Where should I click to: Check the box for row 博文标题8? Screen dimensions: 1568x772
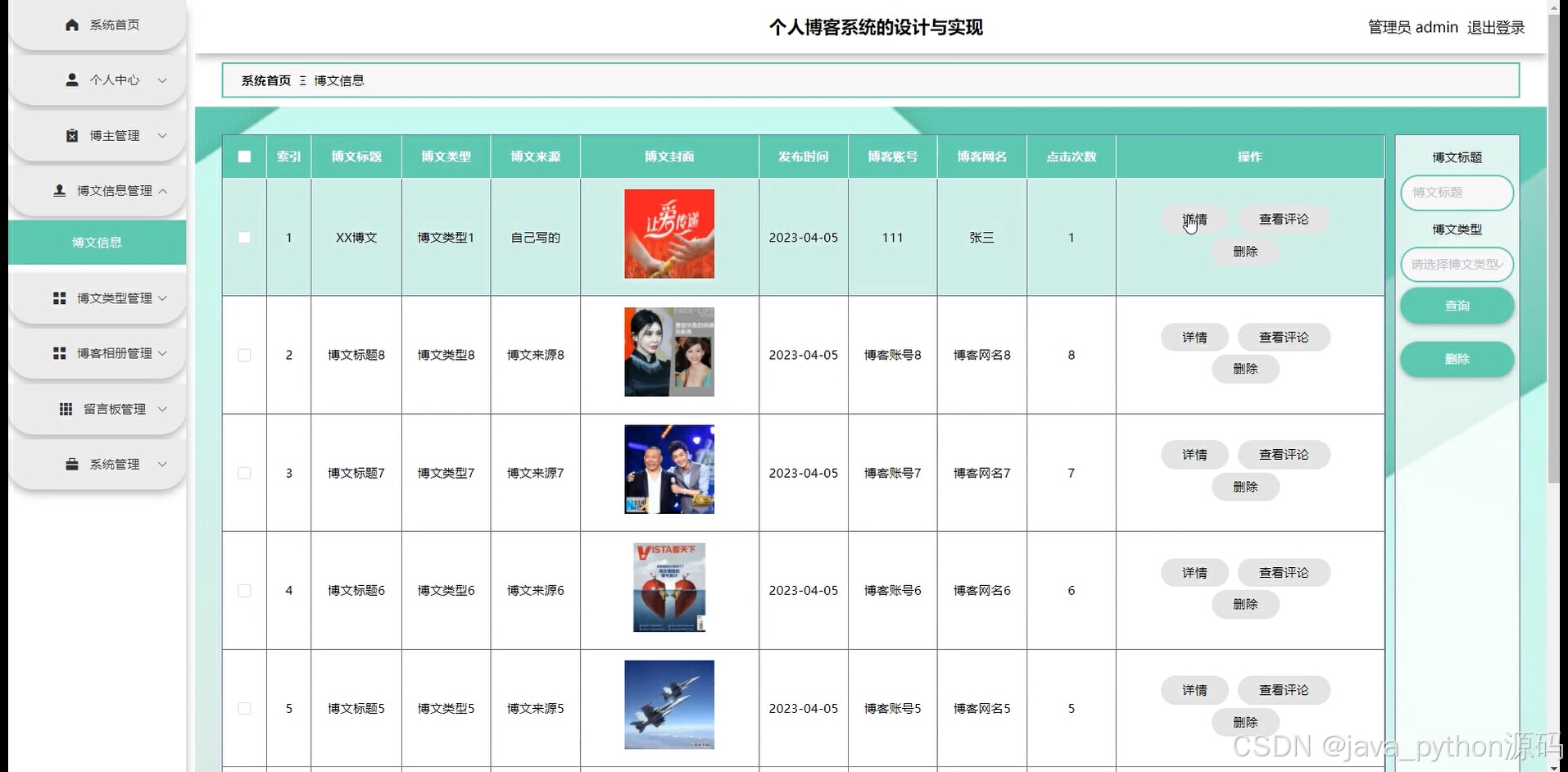click(244, 355)
